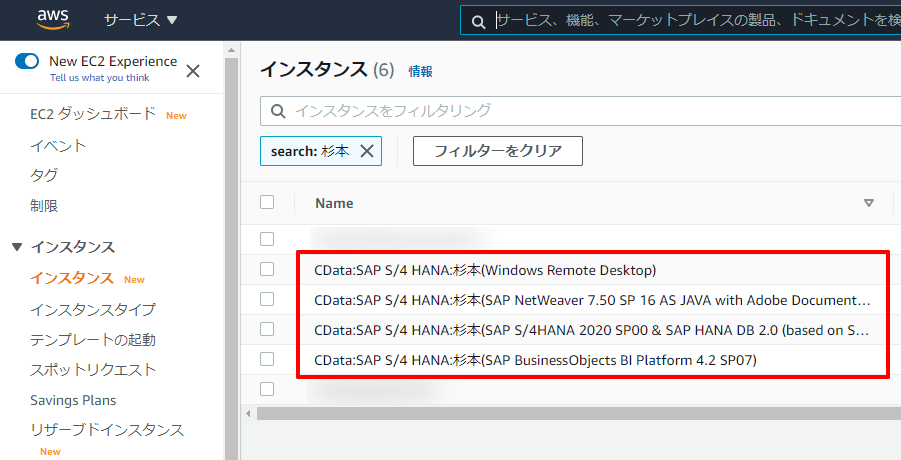Open テンプレートの起動 in sidebar
Image resolution: width=901 pixels, height=460 pixels.
(93, 339)
